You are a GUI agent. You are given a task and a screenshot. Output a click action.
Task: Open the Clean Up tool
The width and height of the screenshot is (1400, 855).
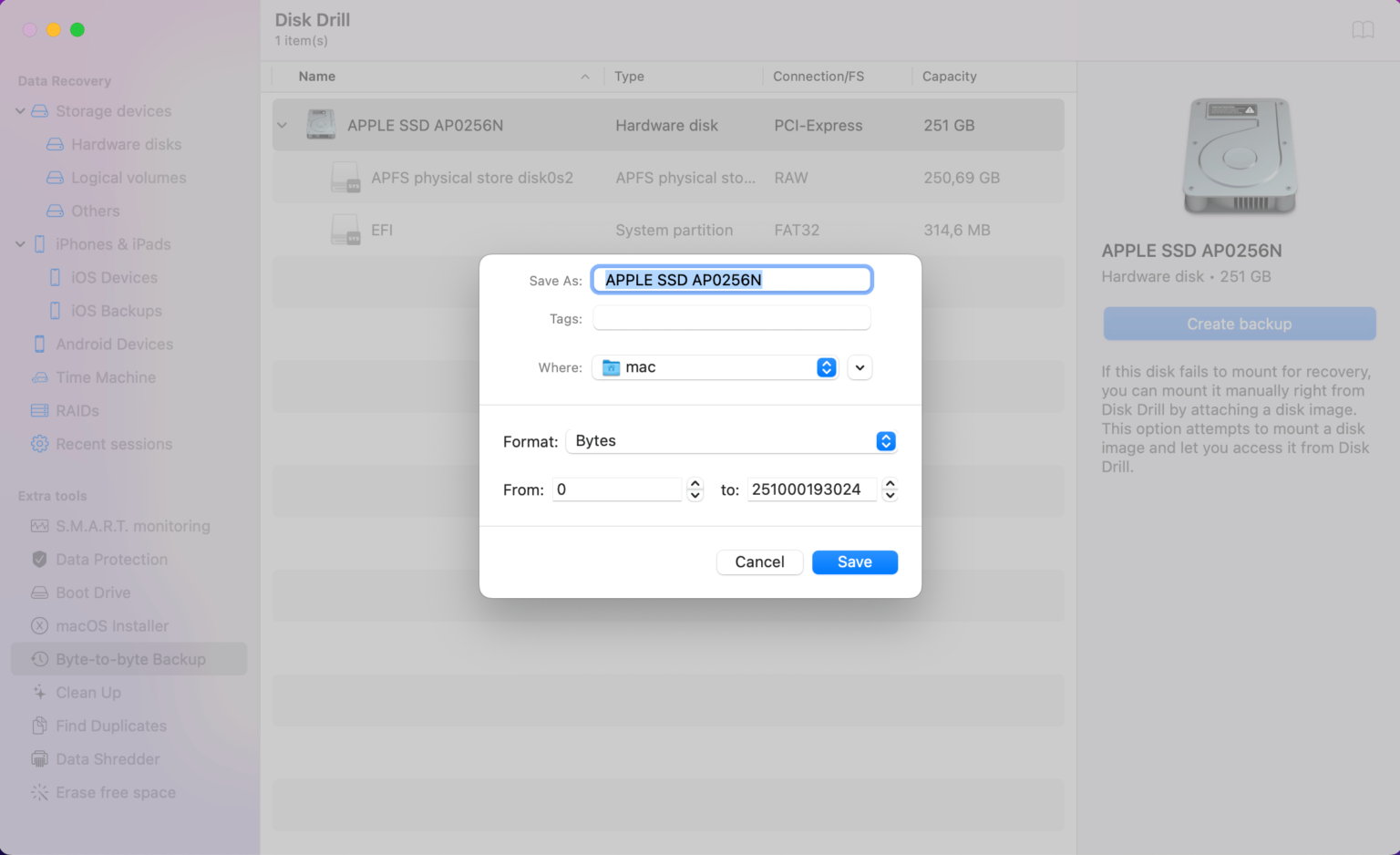pyautogui.click(x=87, y=693)
